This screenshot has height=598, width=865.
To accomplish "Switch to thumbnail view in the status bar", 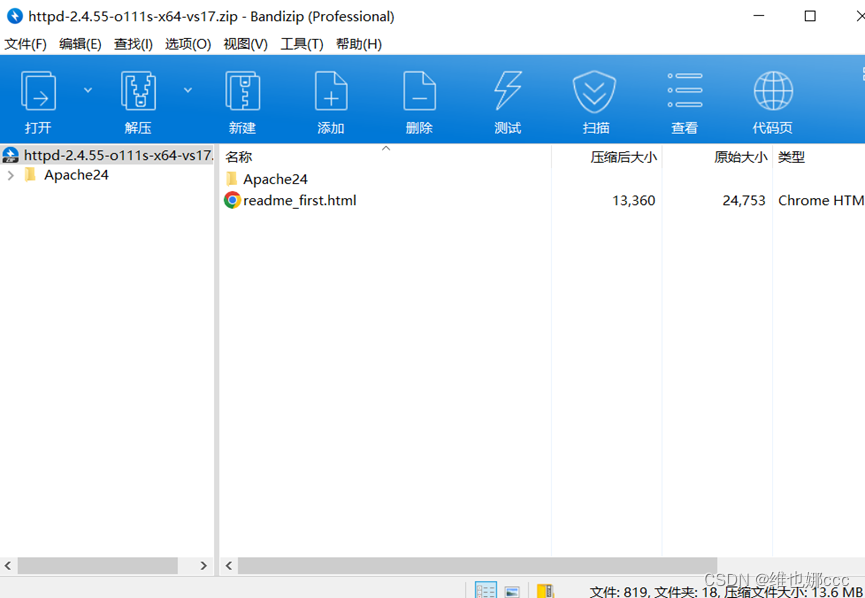I will 512,590.
